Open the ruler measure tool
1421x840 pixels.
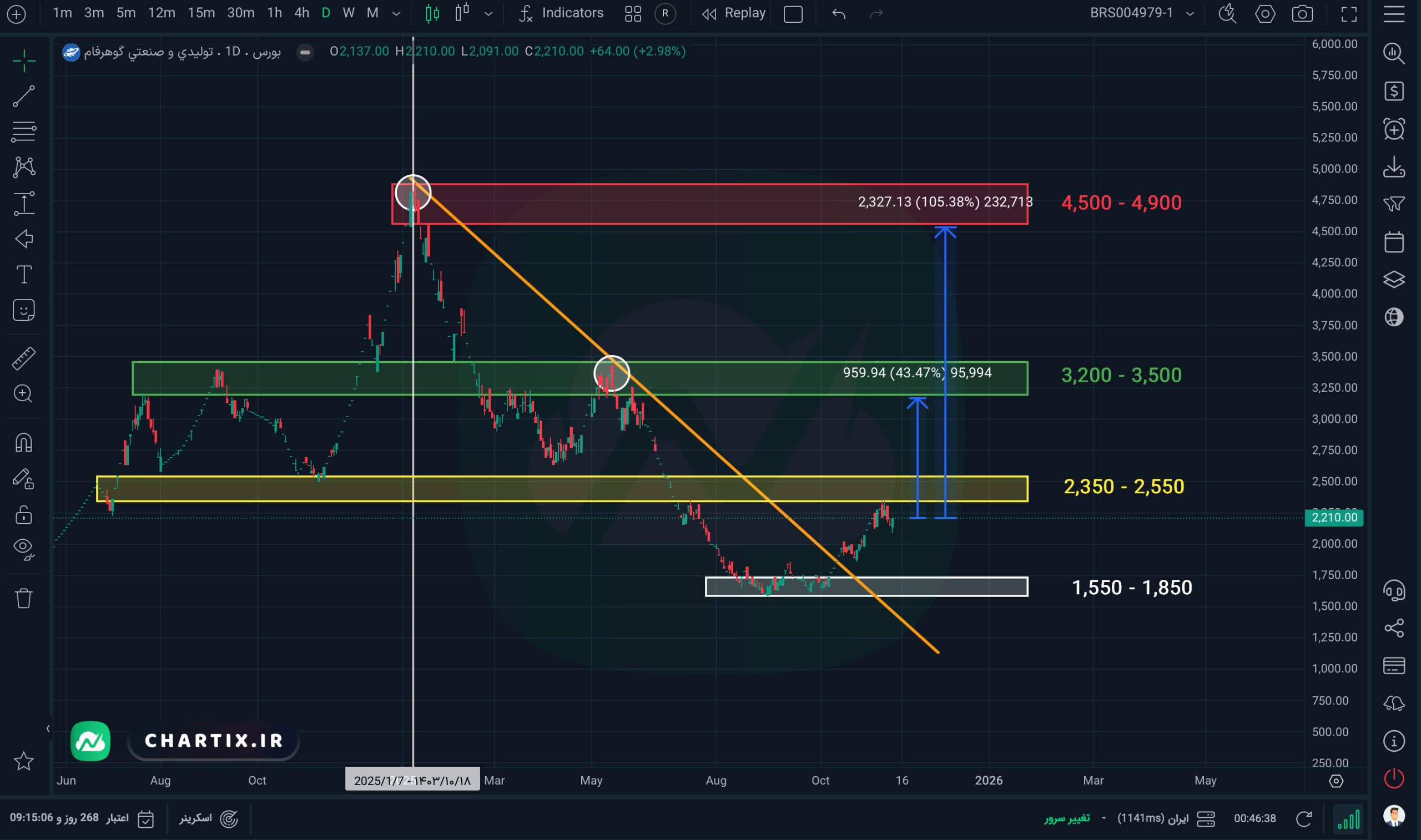point(23,358)
